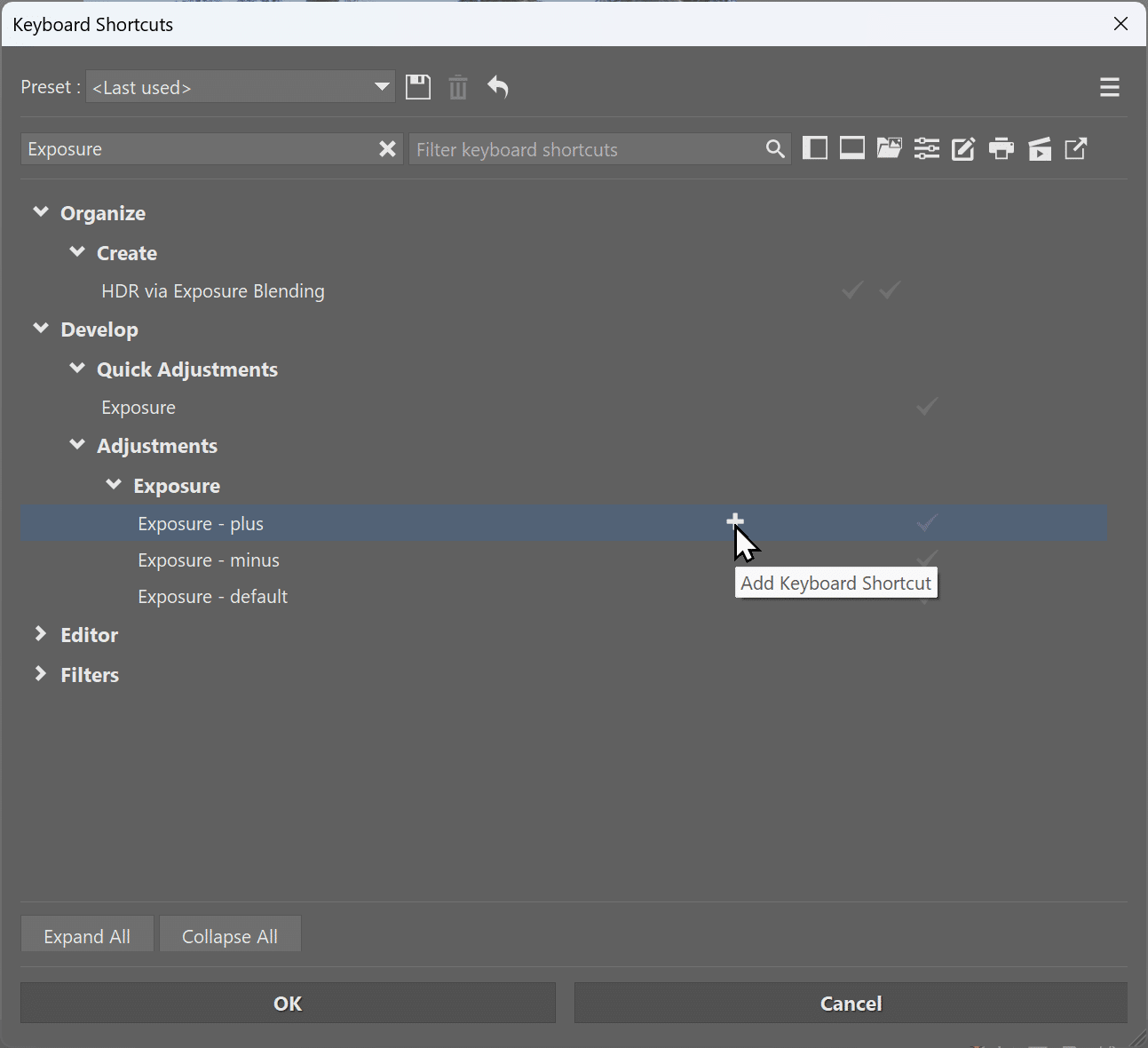Click the printer icon in the toolbar

click(x=1002, y=148)
